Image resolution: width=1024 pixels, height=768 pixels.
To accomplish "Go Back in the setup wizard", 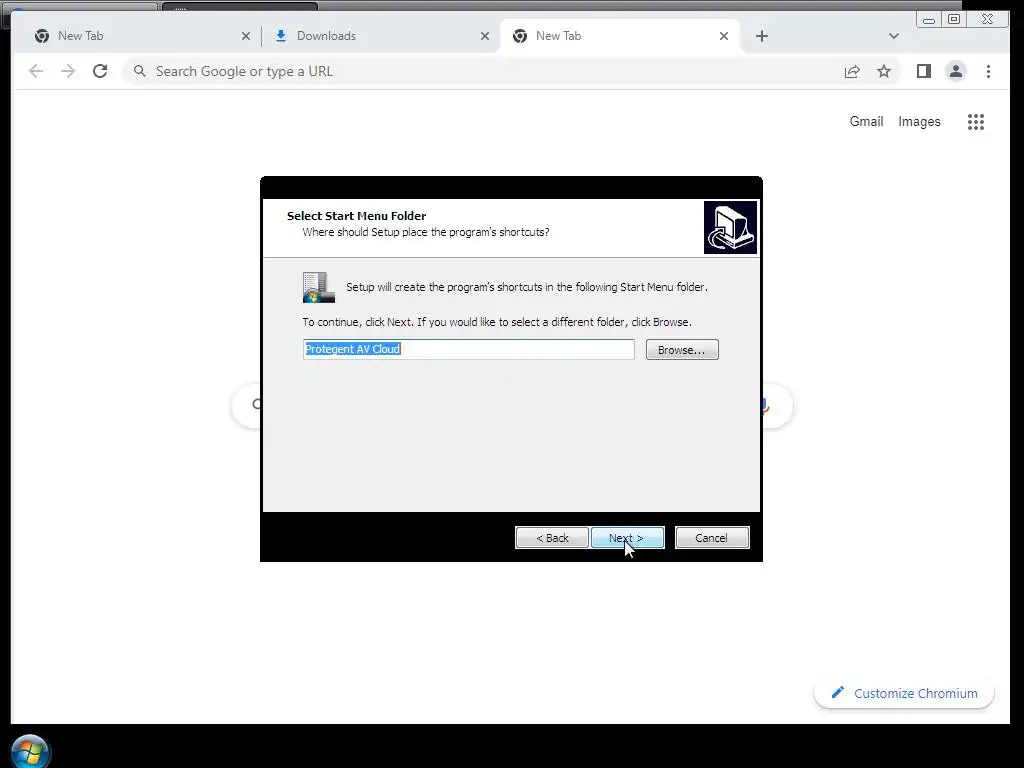I will click(x=552, y=537).
